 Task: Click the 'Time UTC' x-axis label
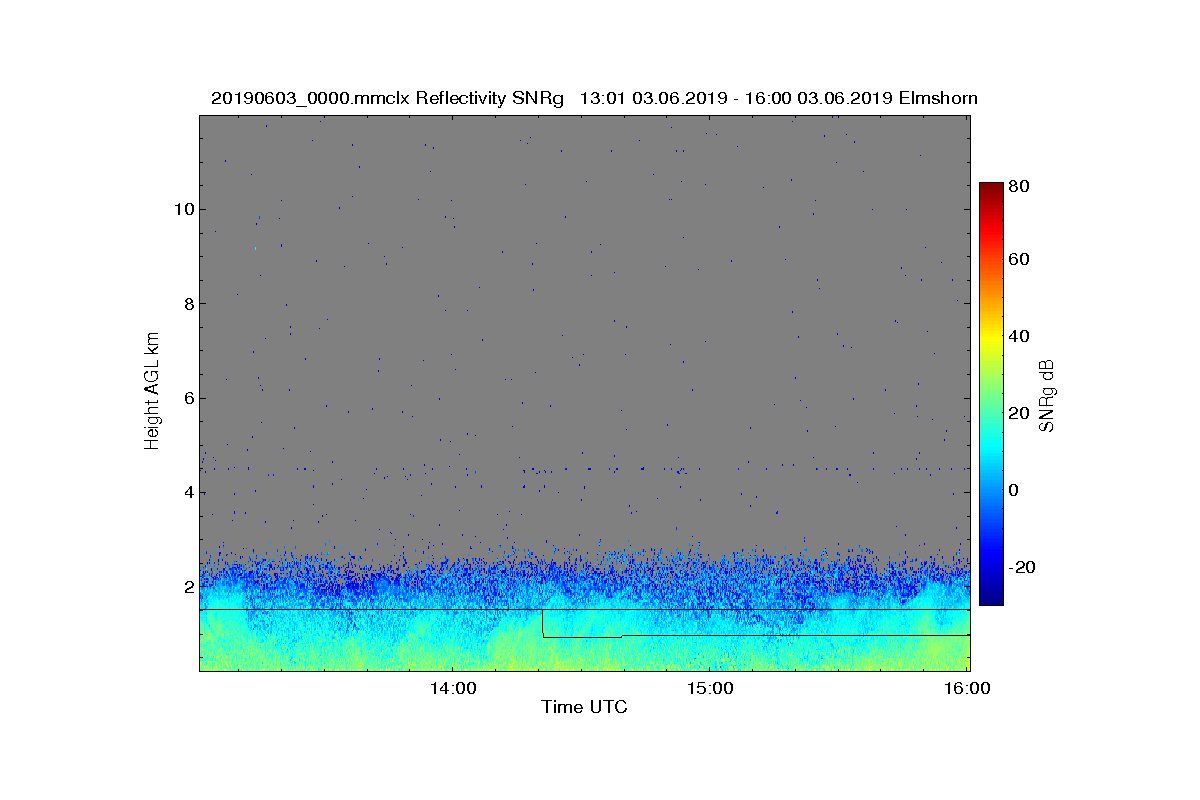585,707
